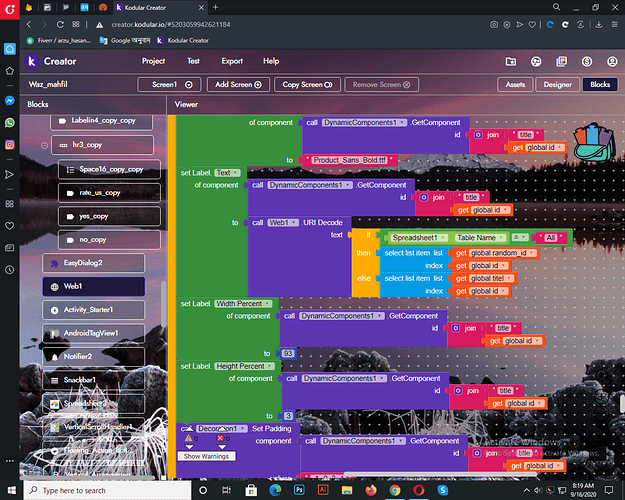Open Instagram from the Opera sidebar
This screenshot has width=625, height=500.
coord(9,145)
